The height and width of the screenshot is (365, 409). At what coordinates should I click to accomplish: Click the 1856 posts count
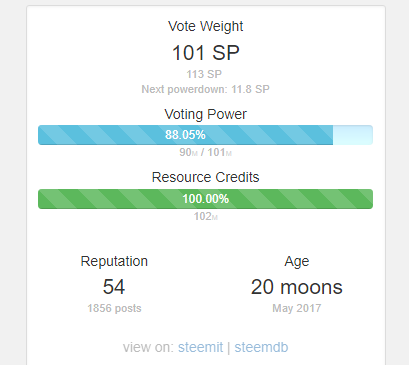[x=114, y=308]
